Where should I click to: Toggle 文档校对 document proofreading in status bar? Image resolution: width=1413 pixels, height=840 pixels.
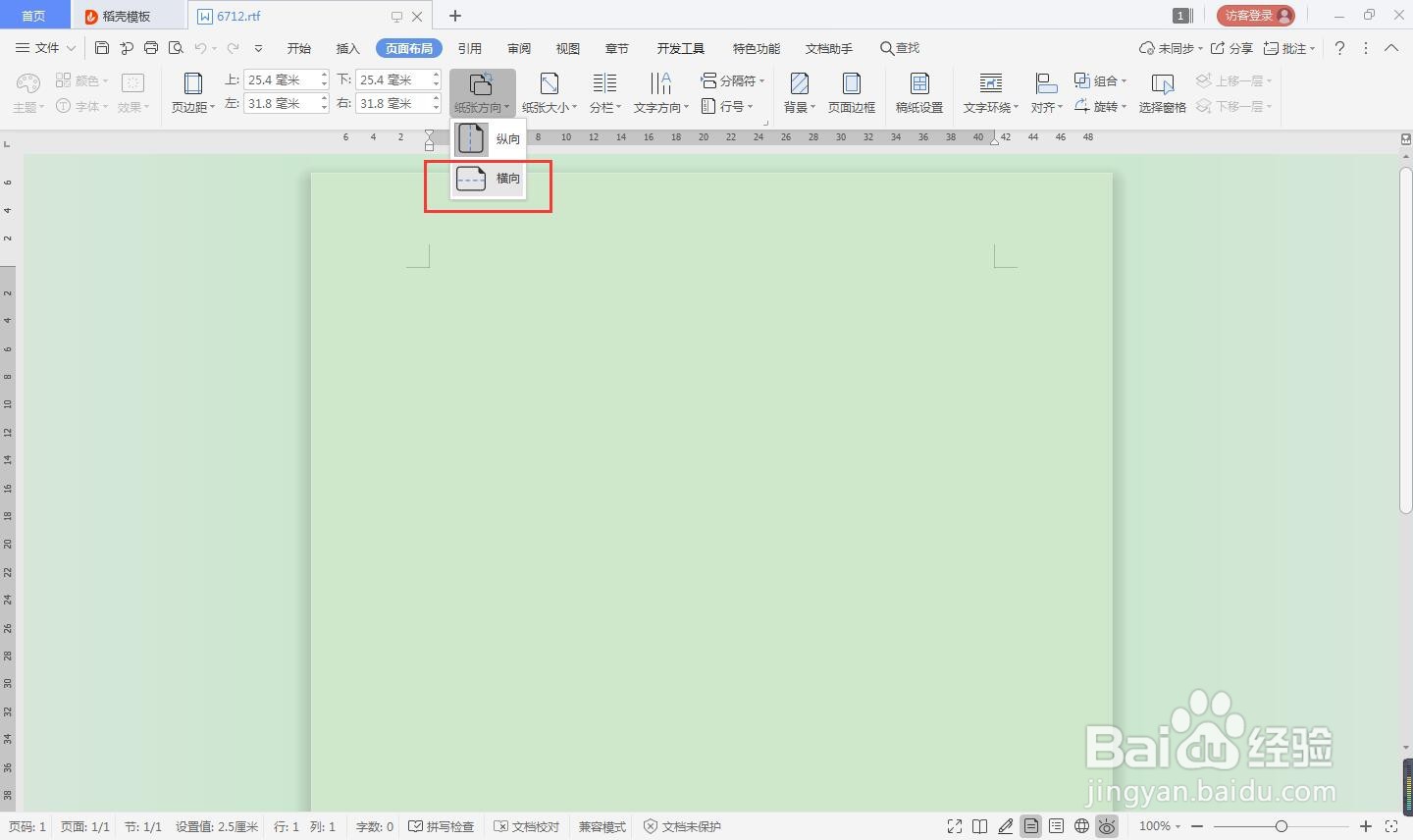[527, 826]
